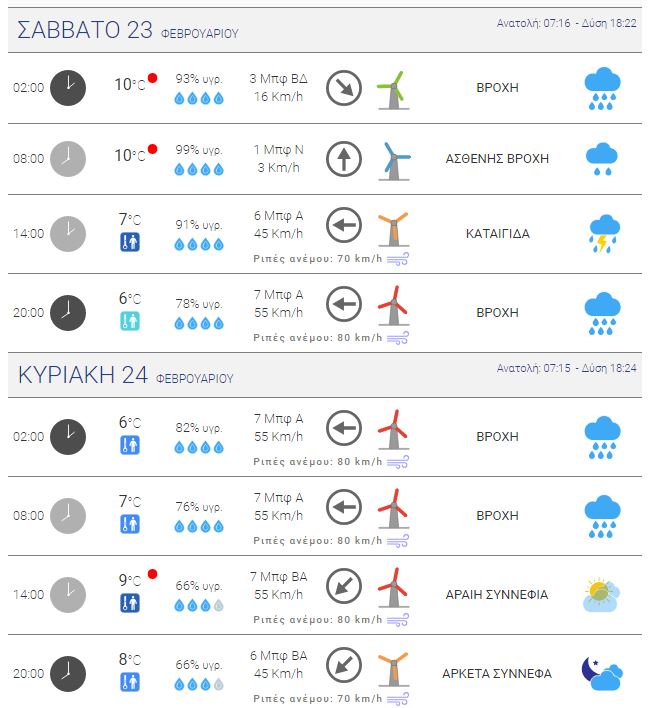650x708 pixels.
Task: Click the upward wind arrow on Saturday 08:00
Action: [x=344, y=159]
